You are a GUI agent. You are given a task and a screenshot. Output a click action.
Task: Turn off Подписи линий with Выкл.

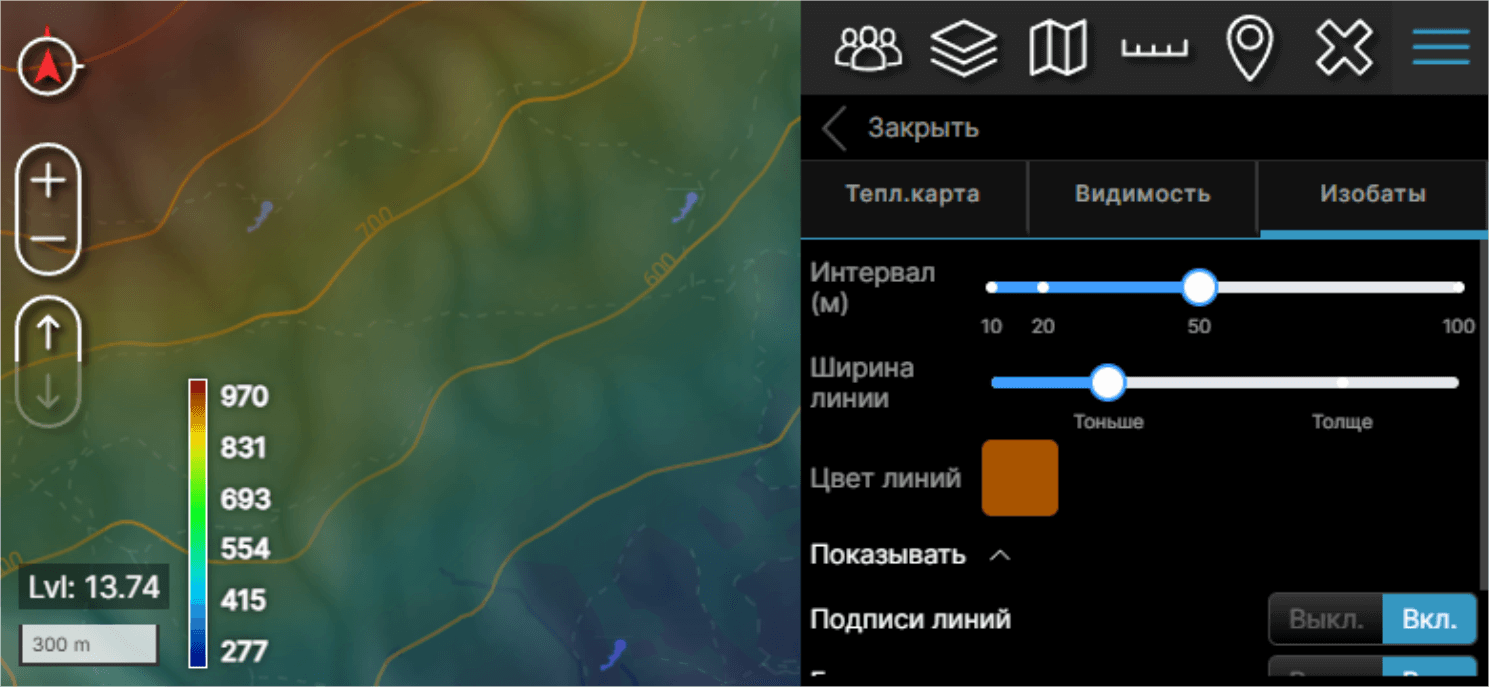(1326, 619)
